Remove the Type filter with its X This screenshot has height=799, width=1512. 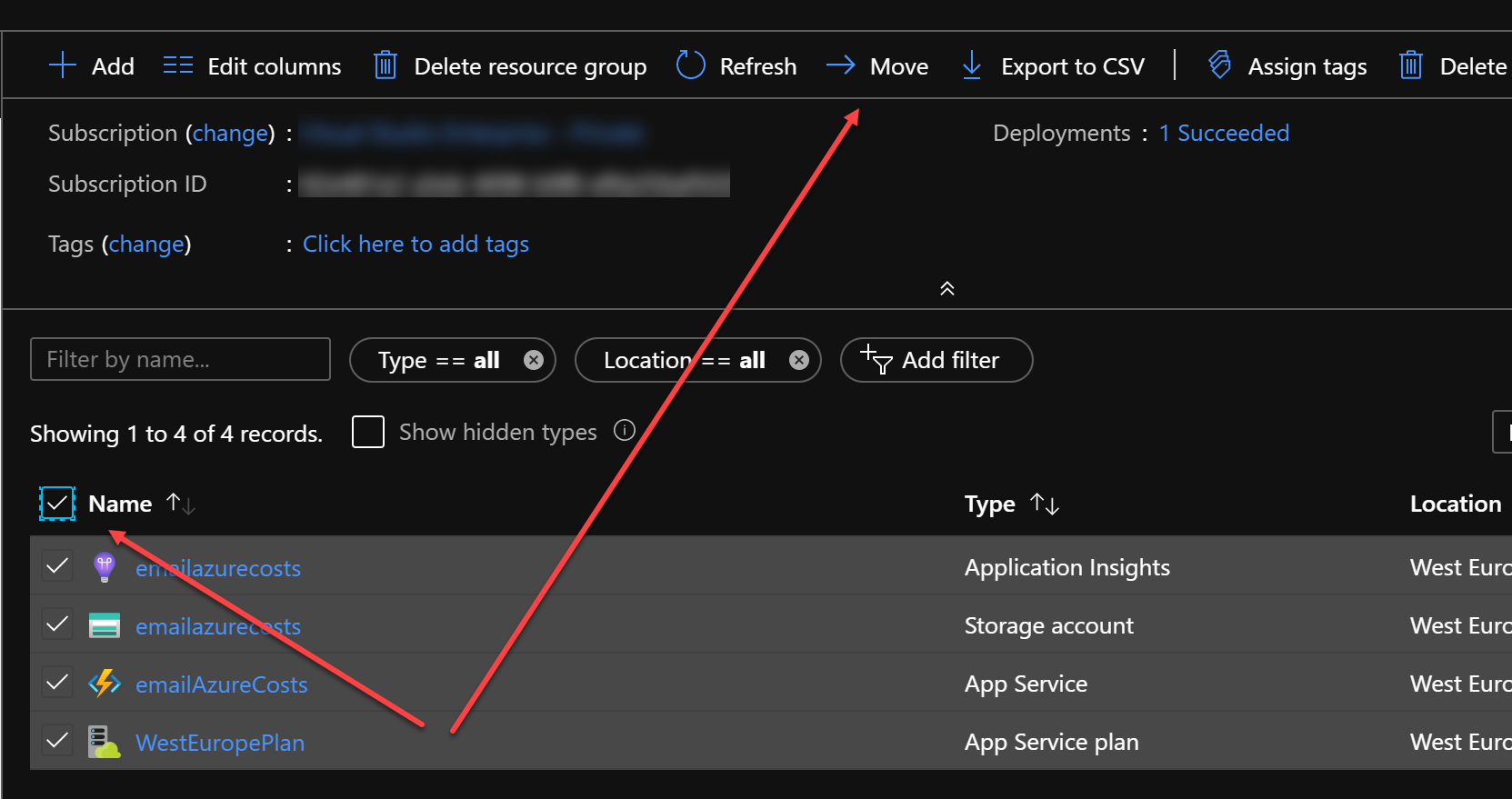point(534,361)
